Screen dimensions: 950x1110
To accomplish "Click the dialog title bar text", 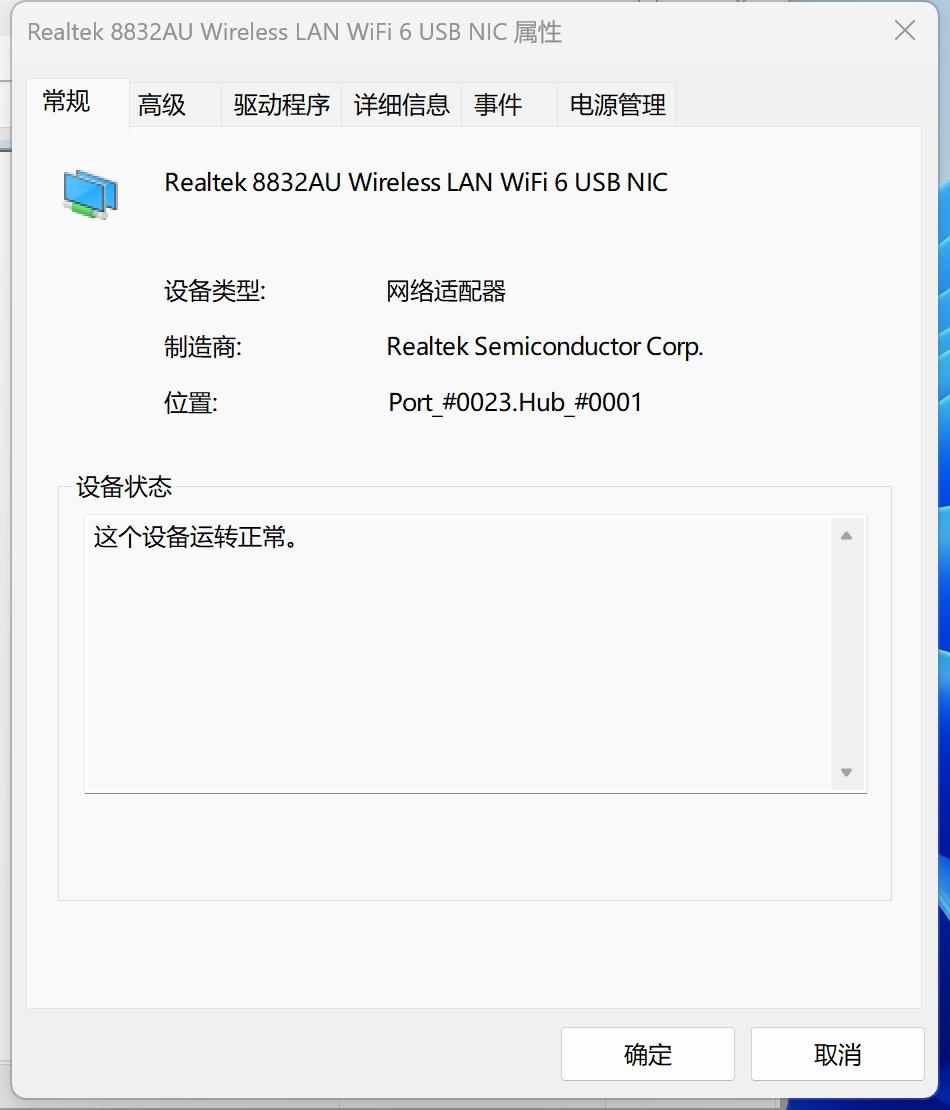I will tap(294, 33).
